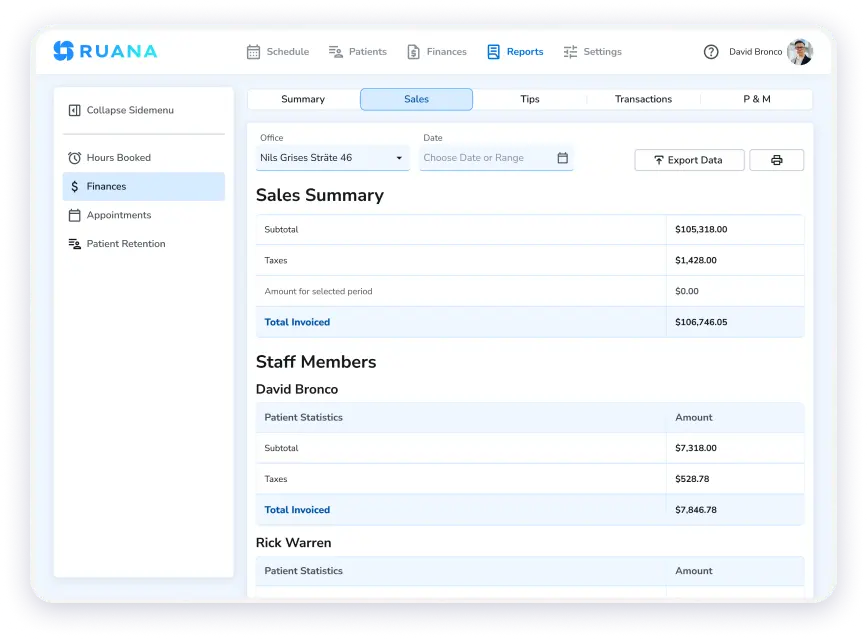The height and width of the screenshot is (639, 867).
Task: Click David Bronco's profile avatar
Action: click(x=798, y=51)
